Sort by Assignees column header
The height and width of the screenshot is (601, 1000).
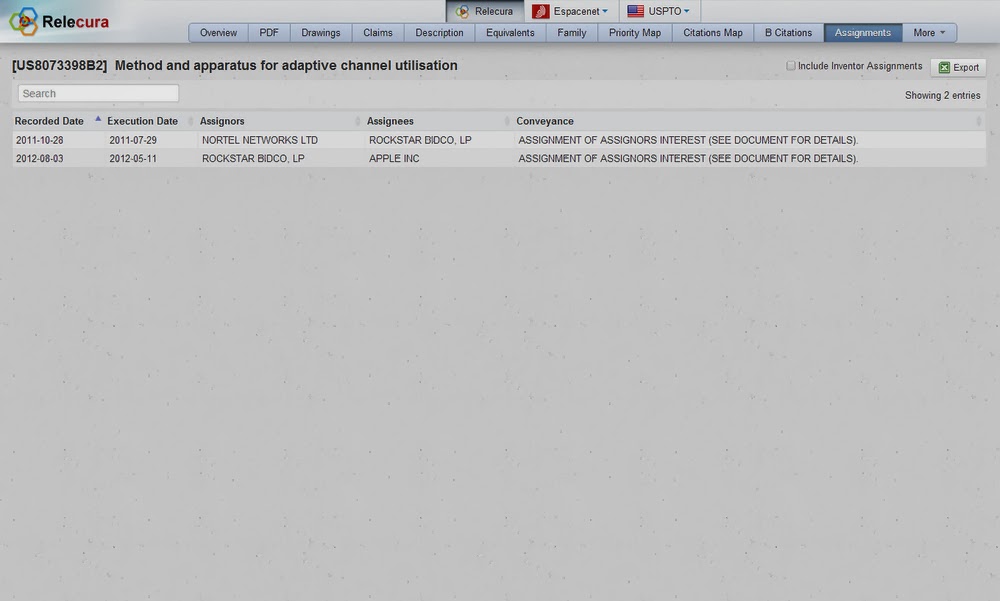click(390, 121)
